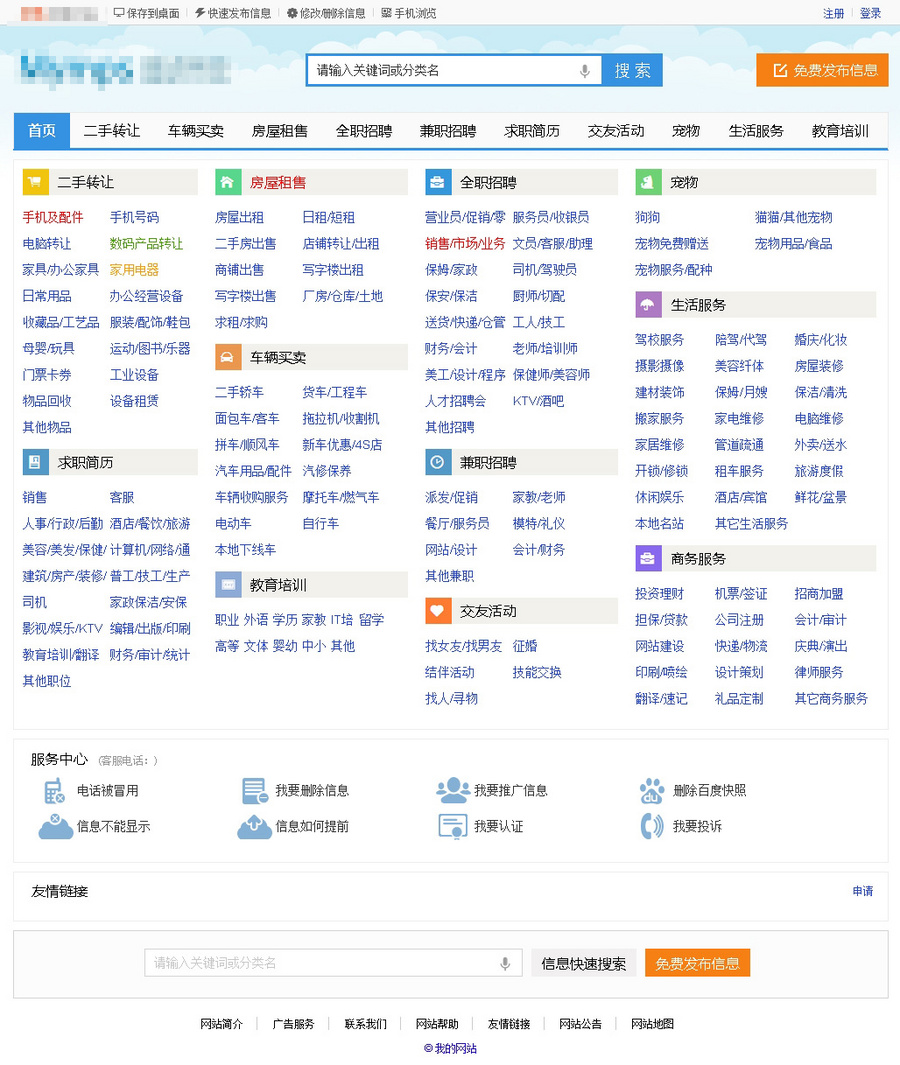
Task: Click the 信息不能显示 cloud icon
Action: [x=56, y=827]
